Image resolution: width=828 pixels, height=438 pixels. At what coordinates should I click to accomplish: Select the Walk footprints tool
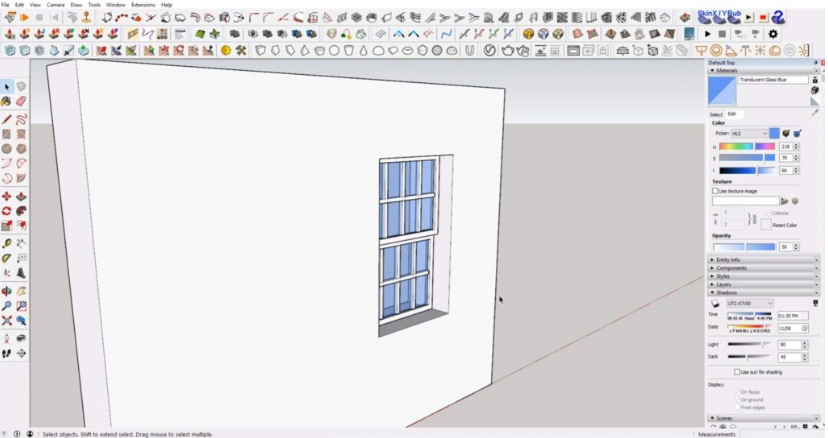point(6,353)
